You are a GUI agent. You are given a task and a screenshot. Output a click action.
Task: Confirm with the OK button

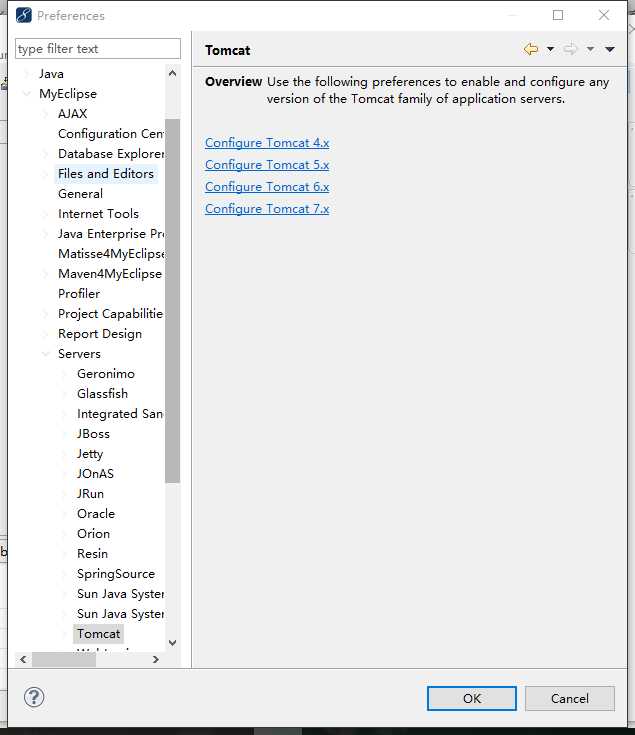pyautogui.click(x=472, y=698)
